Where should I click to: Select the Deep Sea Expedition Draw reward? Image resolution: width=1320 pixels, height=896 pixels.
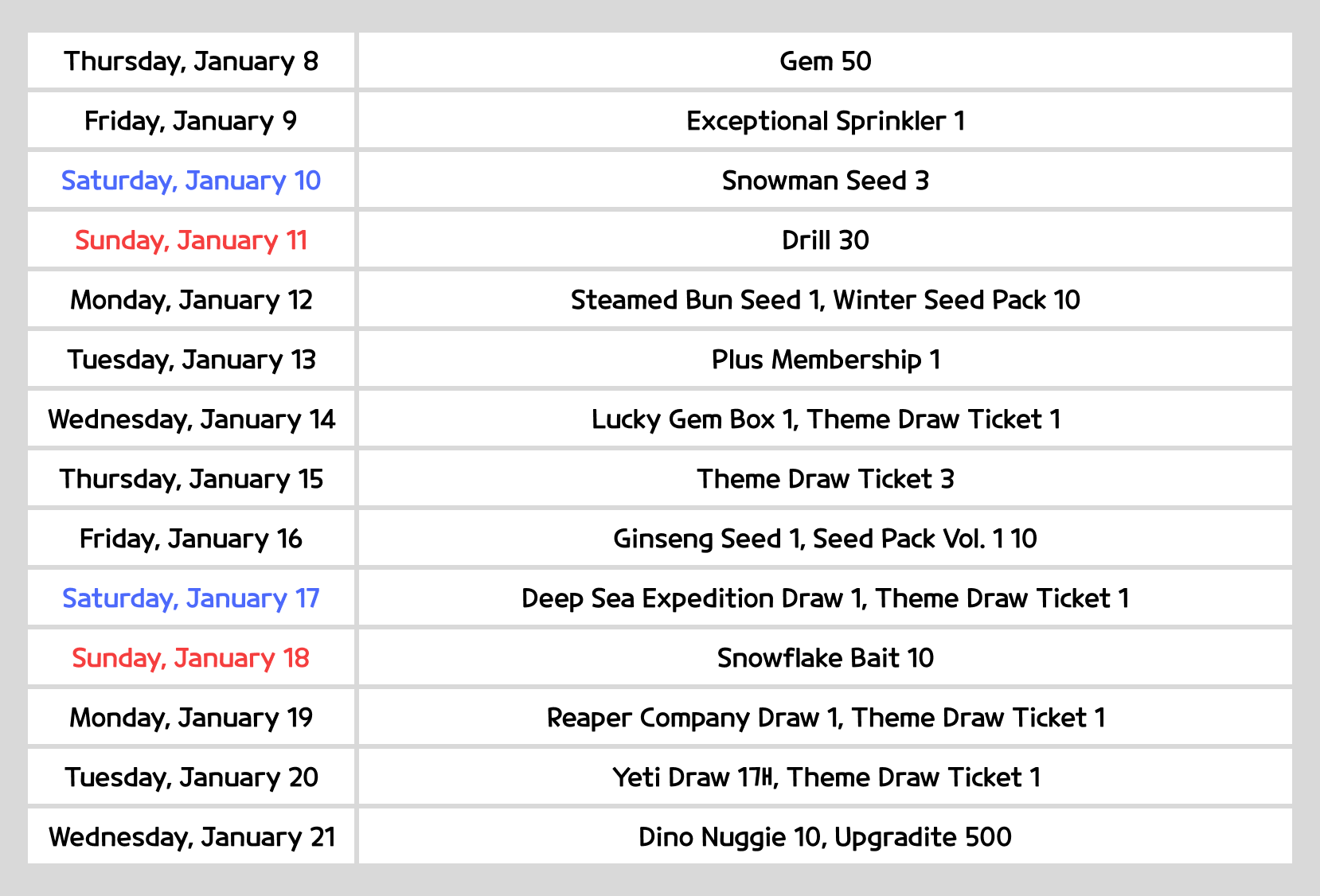[x=825, y=598]
